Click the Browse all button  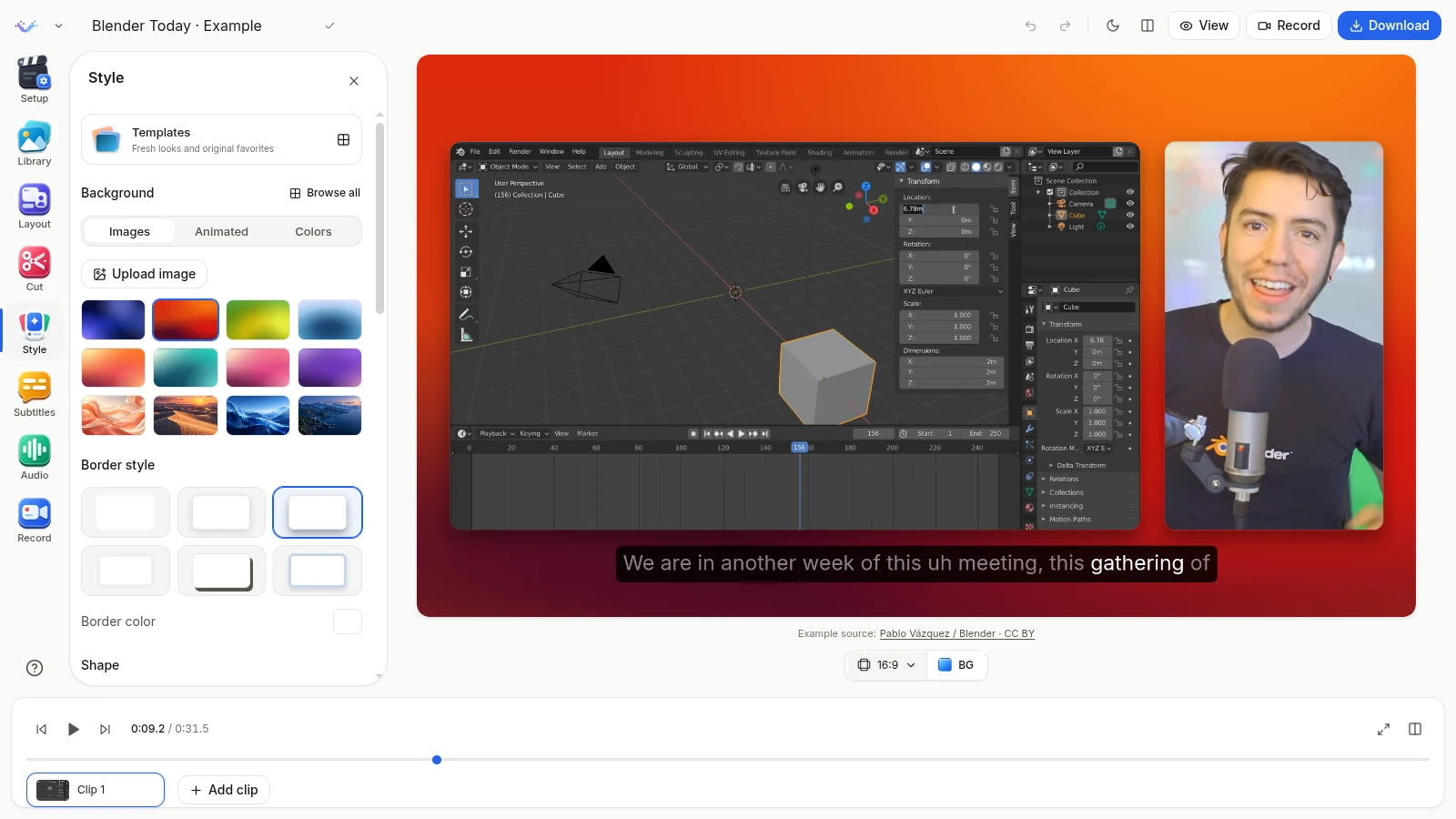[325, 193]
